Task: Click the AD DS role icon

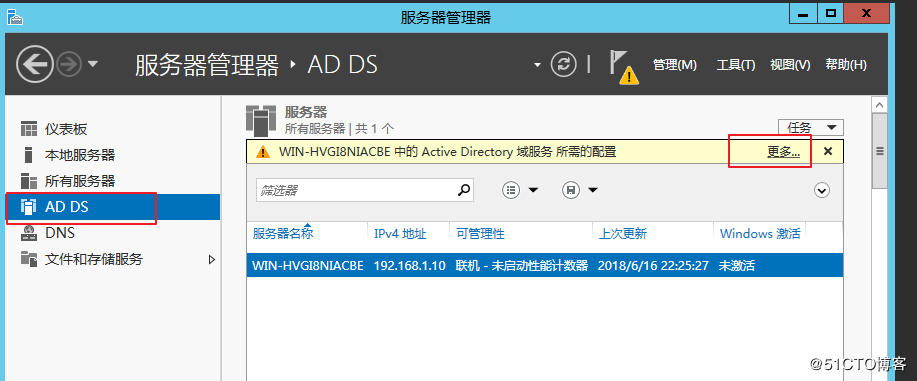Action: tap(28, 207)
